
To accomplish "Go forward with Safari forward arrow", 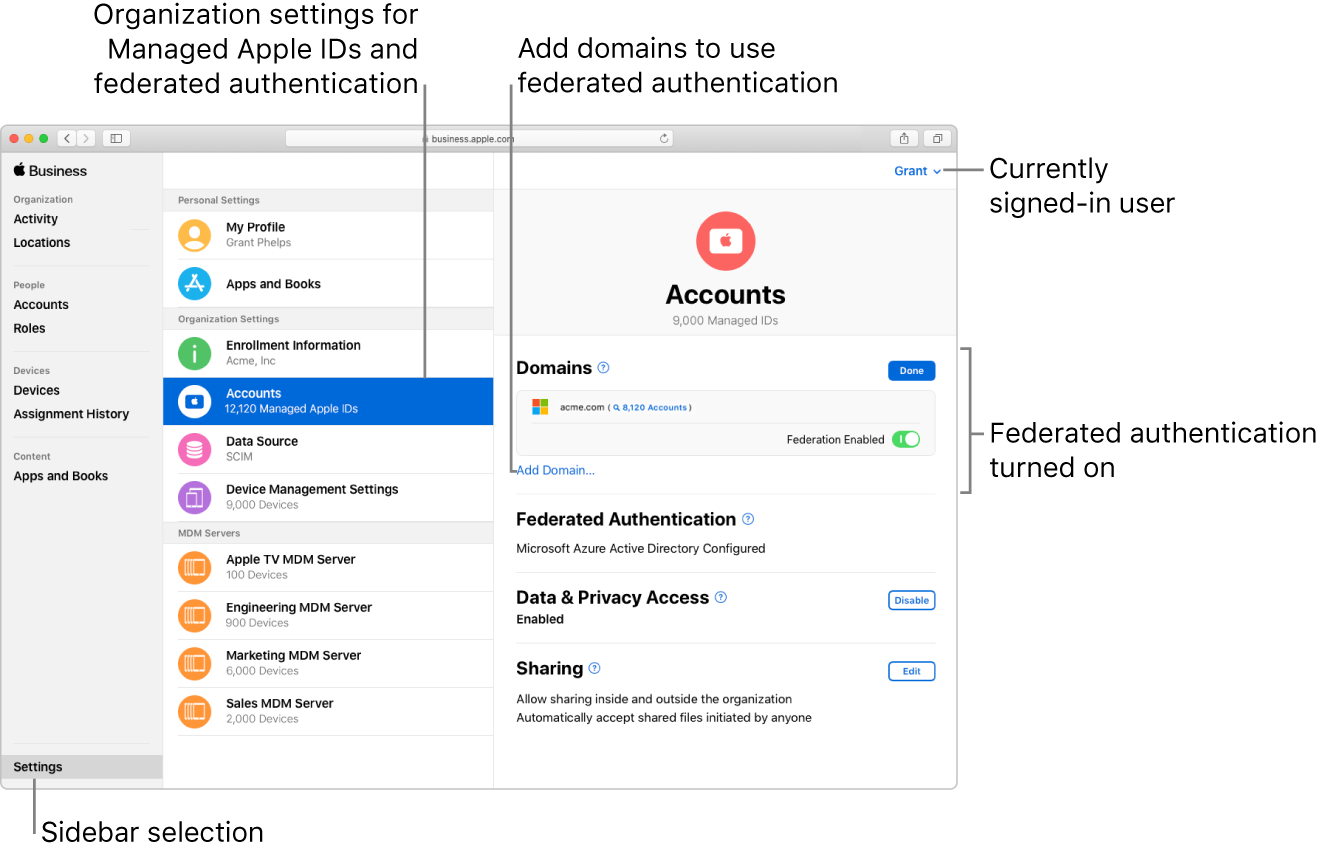I will [87, 139].
